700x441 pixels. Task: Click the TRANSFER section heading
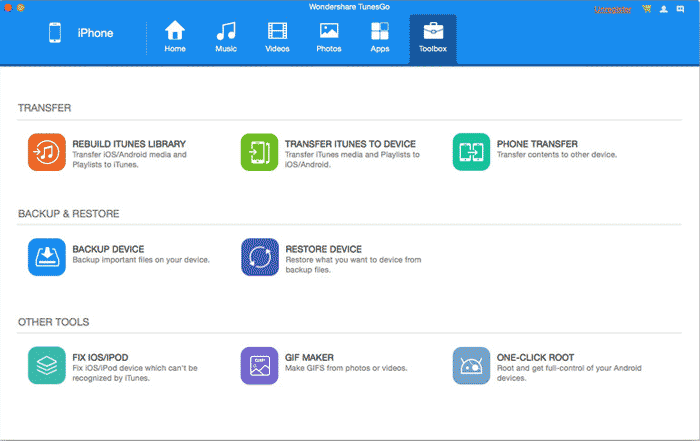(x=44, y=108)
